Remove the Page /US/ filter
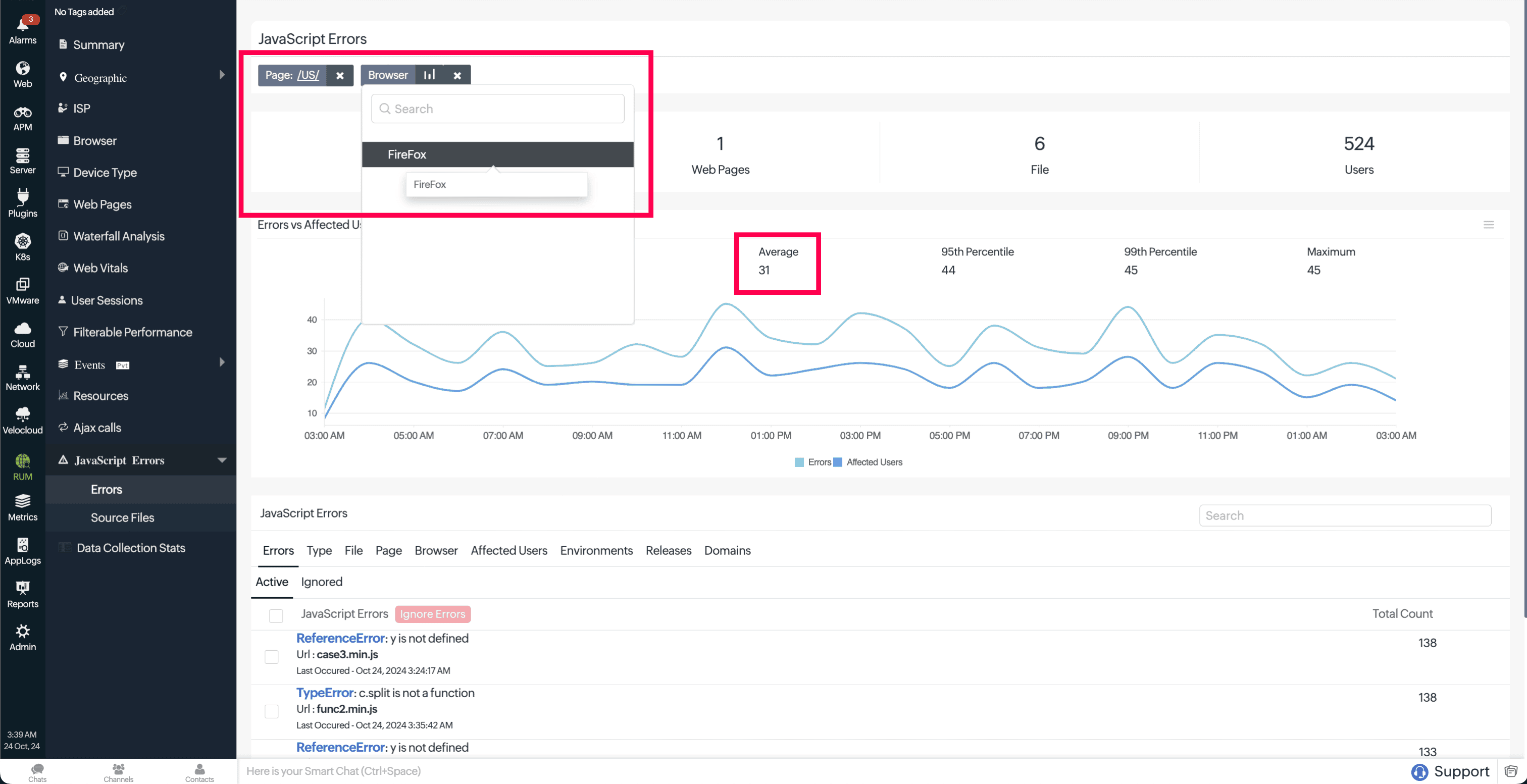The image size is (1527, 784). (x=340, y=75)
